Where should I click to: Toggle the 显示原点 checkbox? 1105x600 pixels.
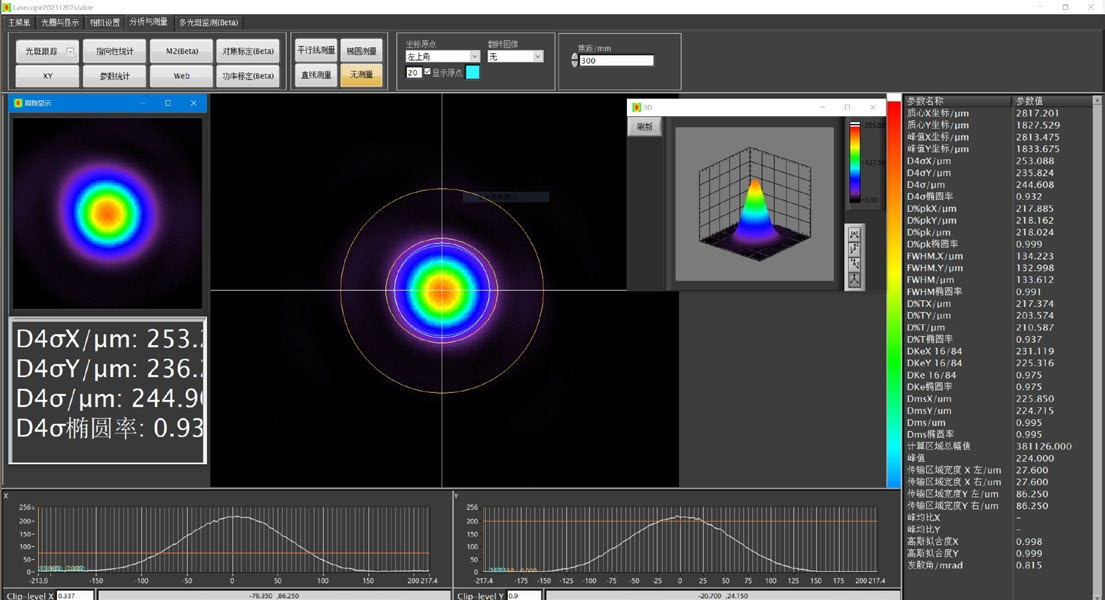[428, 72]
